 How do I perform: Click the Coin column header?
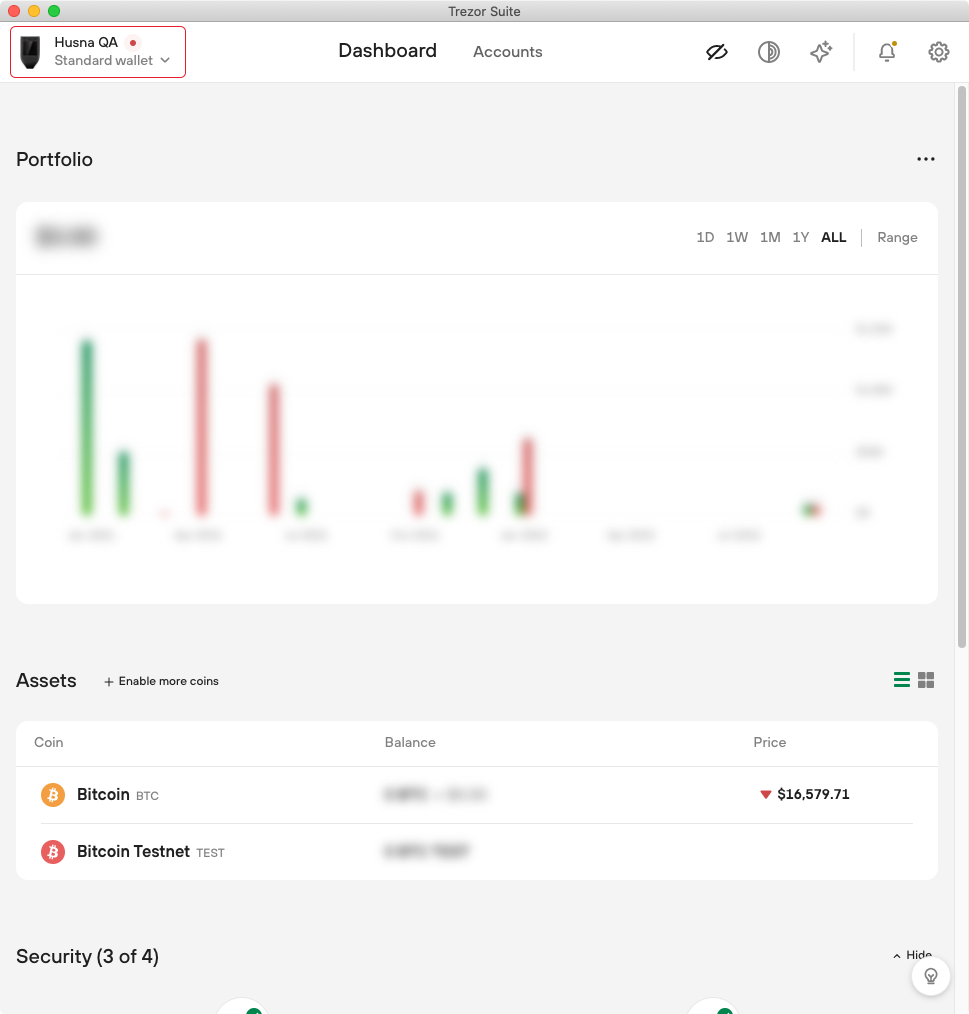click(x=49, y=742)
